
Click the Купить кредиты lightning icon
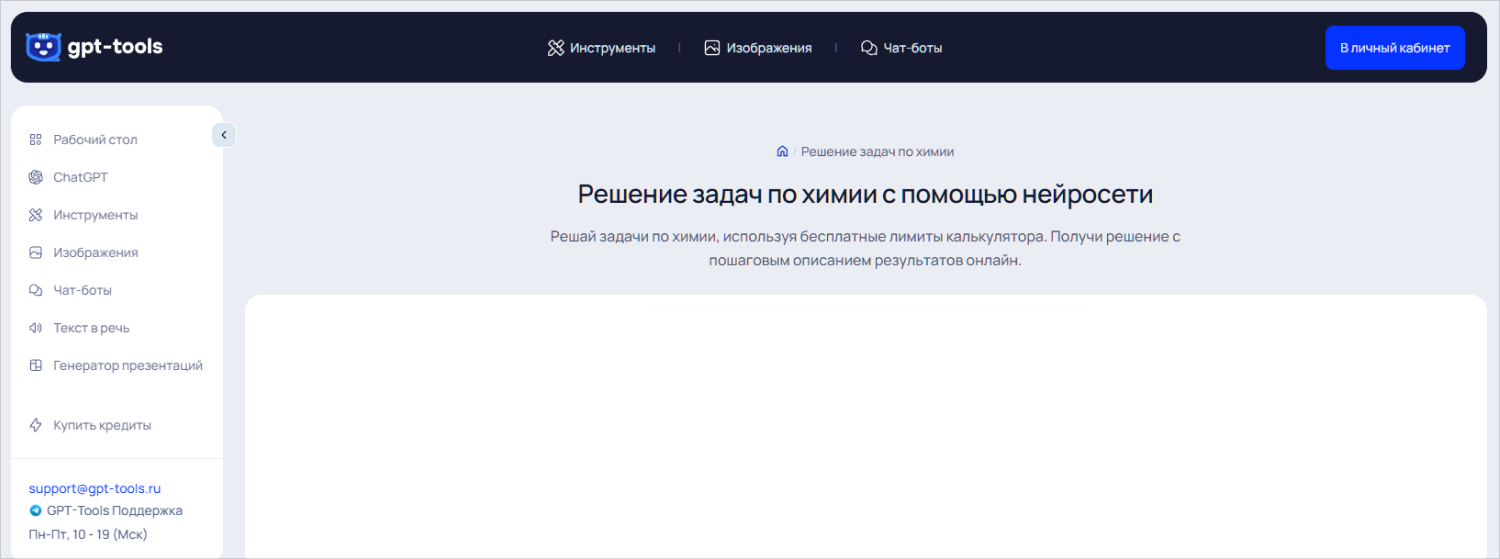pos(36,425)
